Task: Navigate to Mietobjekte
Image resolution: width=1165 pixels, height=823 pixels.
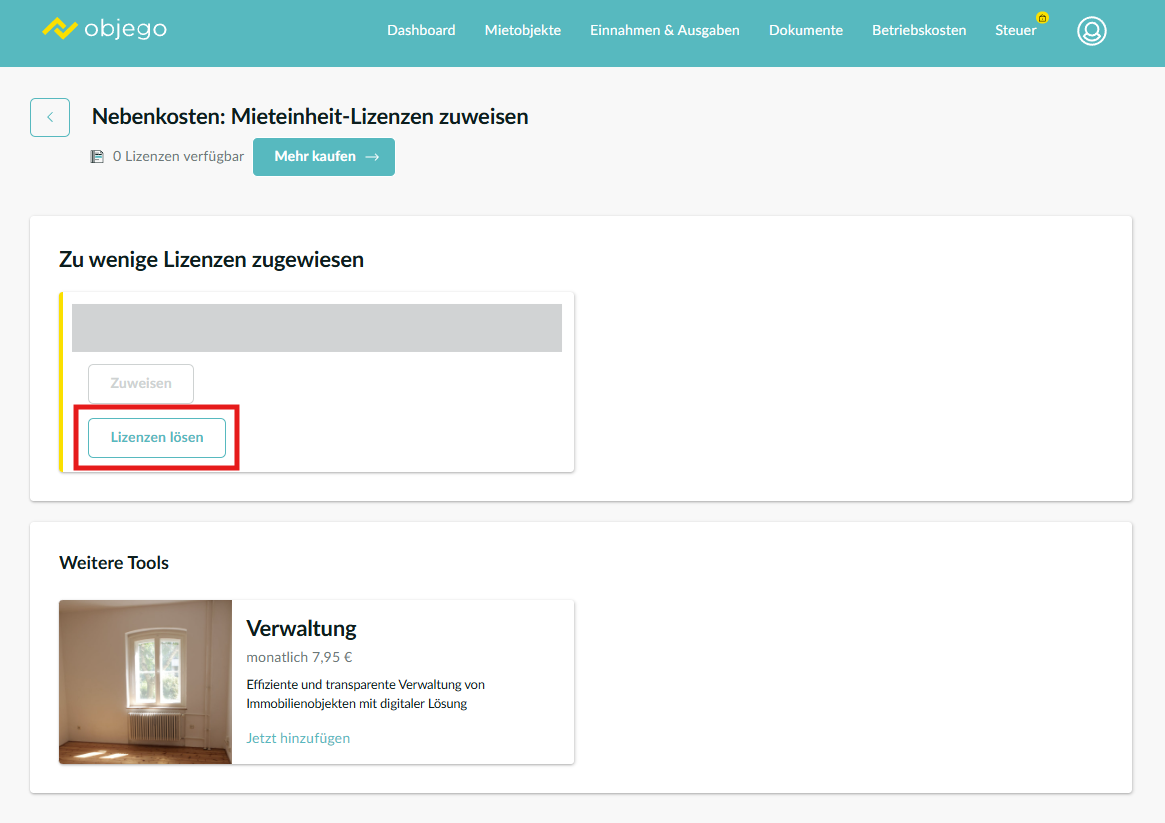Action: click(x=522, y=30)
